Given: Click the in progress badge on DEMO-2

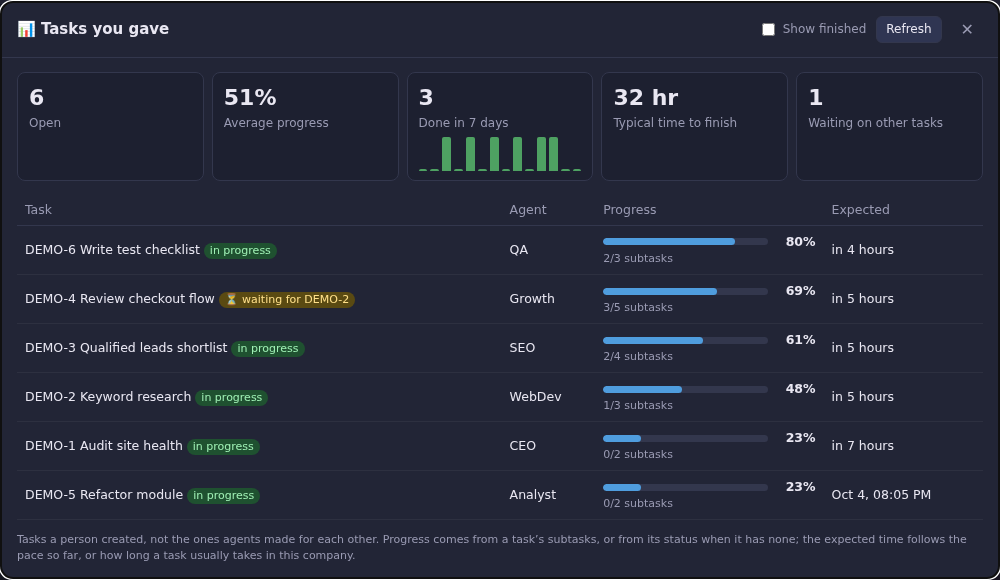Looking at the screenshot, I should point(232,398).
